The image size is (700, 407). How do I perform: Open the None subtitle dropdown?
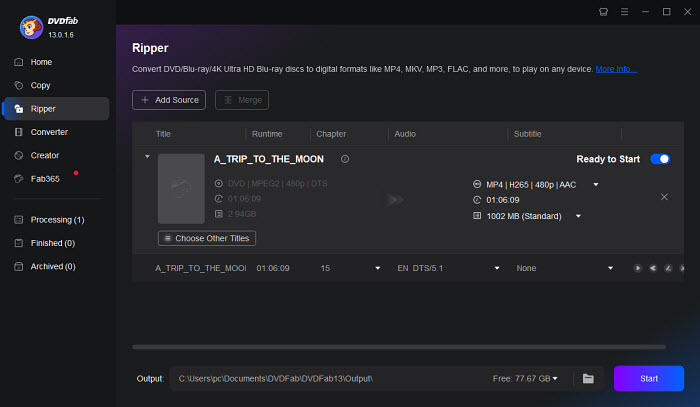[610, 268]
